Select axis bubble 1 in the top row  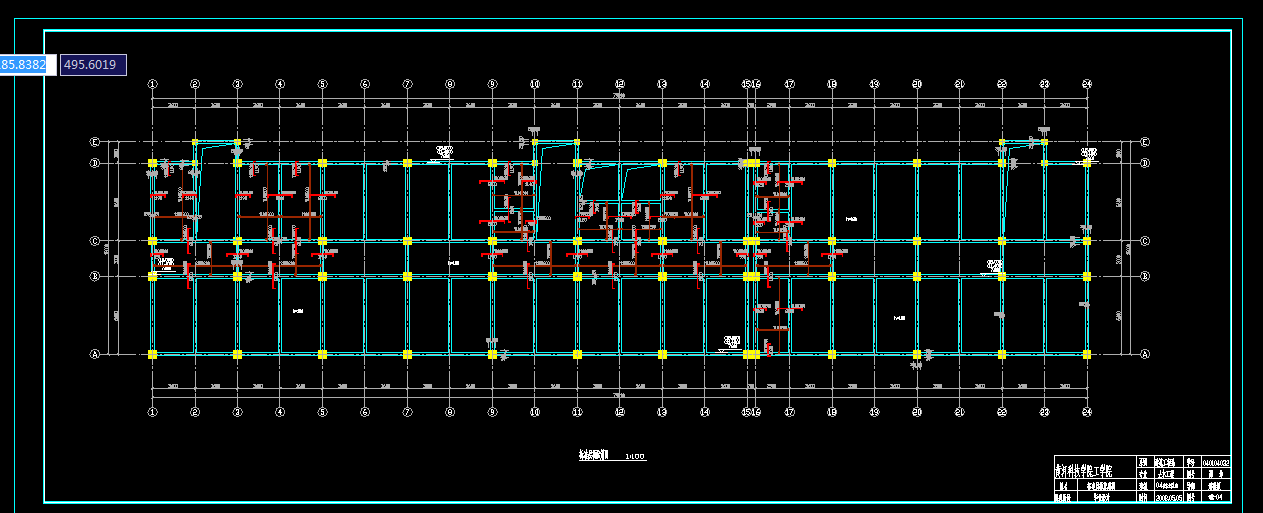pyautogui.click(x=152, y=85)
